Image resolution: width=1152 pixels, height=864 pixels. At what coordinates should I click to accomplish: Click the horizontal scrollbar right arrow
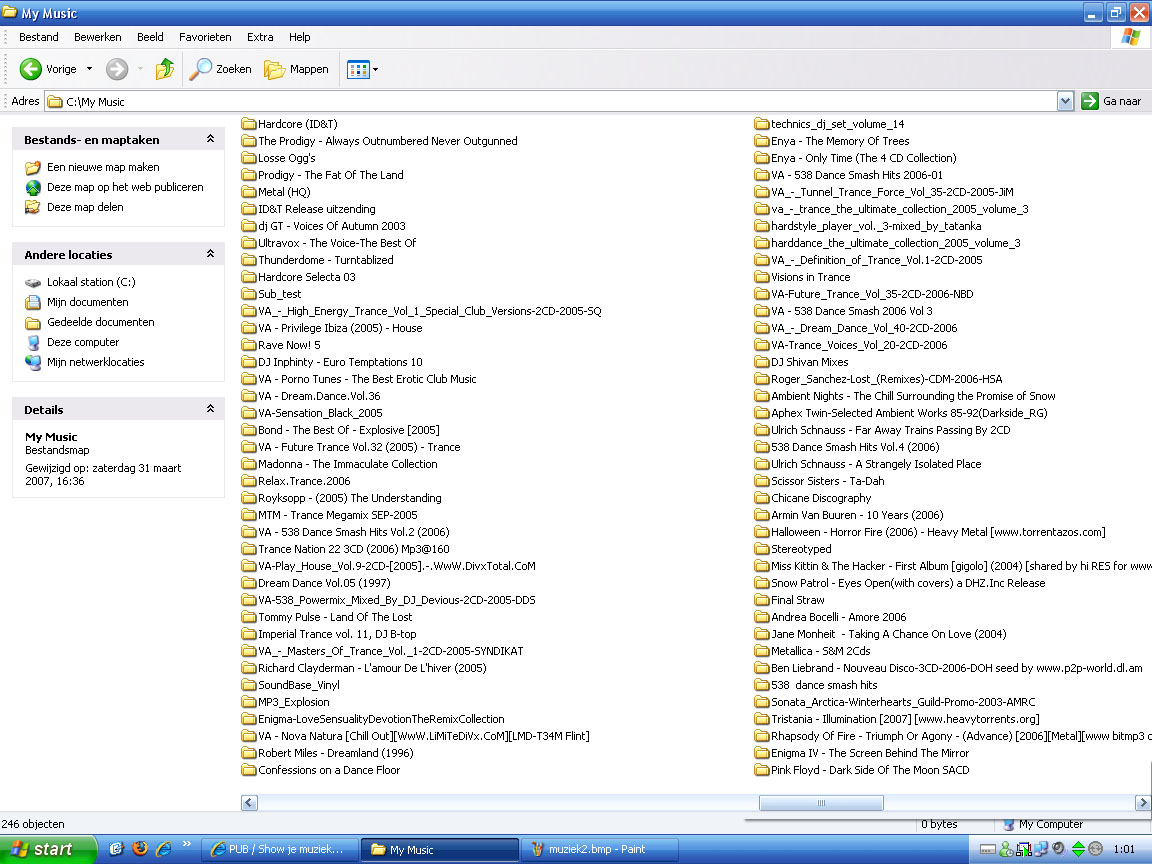coord(1143,803)
